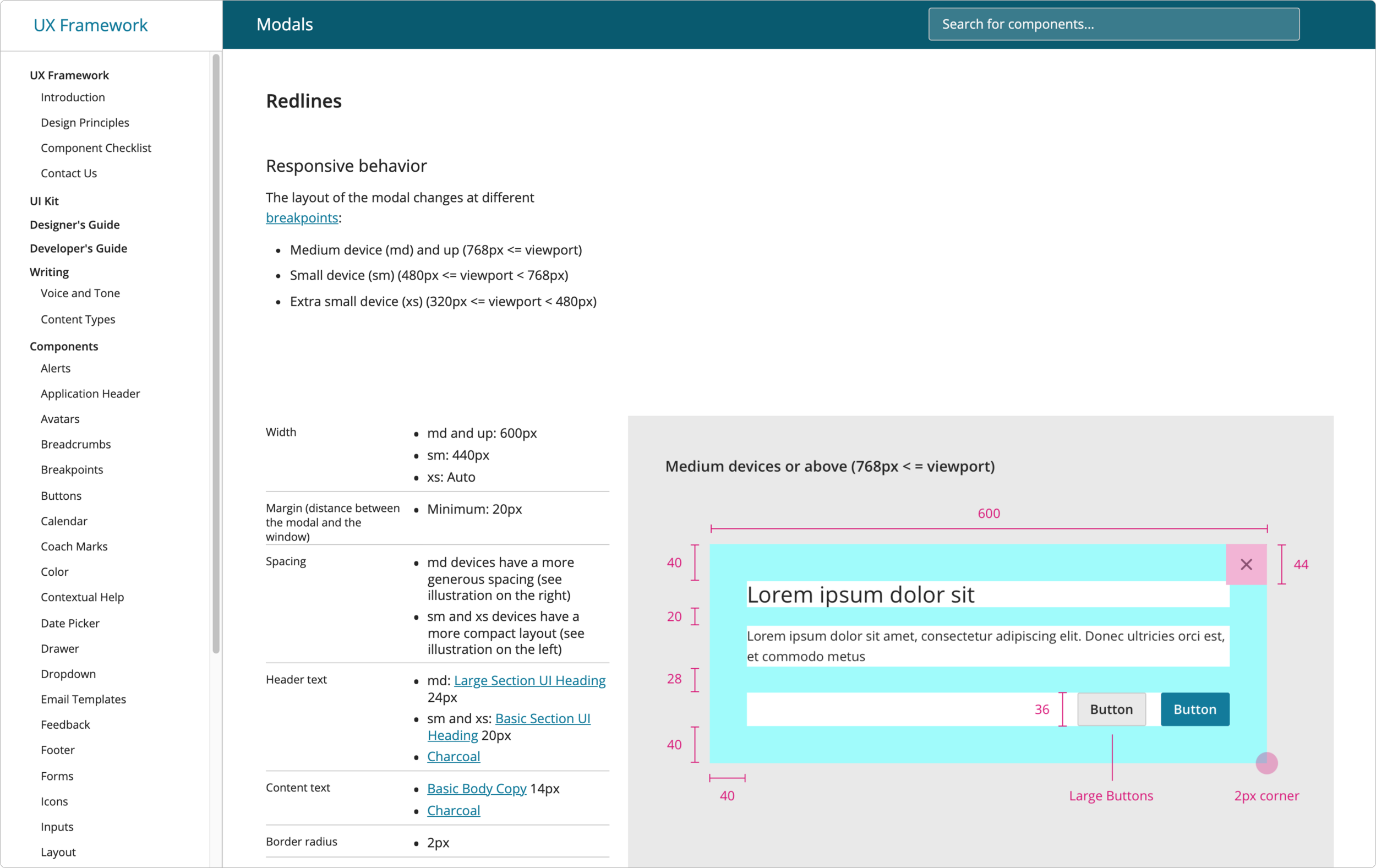Expand the UI Kit sidebar section
Viewport: 1376px width, 868px height.
(44, 201)
